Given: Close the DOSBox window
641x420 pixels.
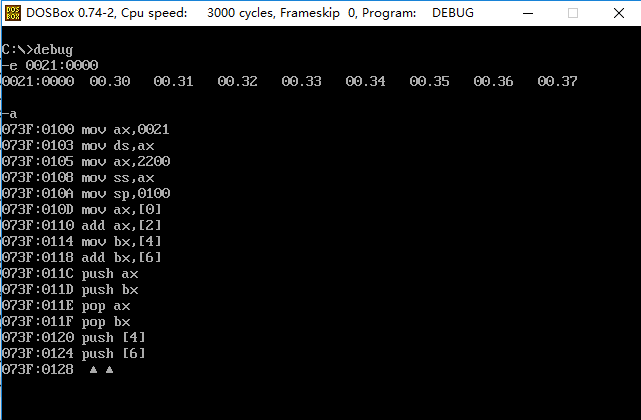Looking at the screenshot, I should click(619, 13).
